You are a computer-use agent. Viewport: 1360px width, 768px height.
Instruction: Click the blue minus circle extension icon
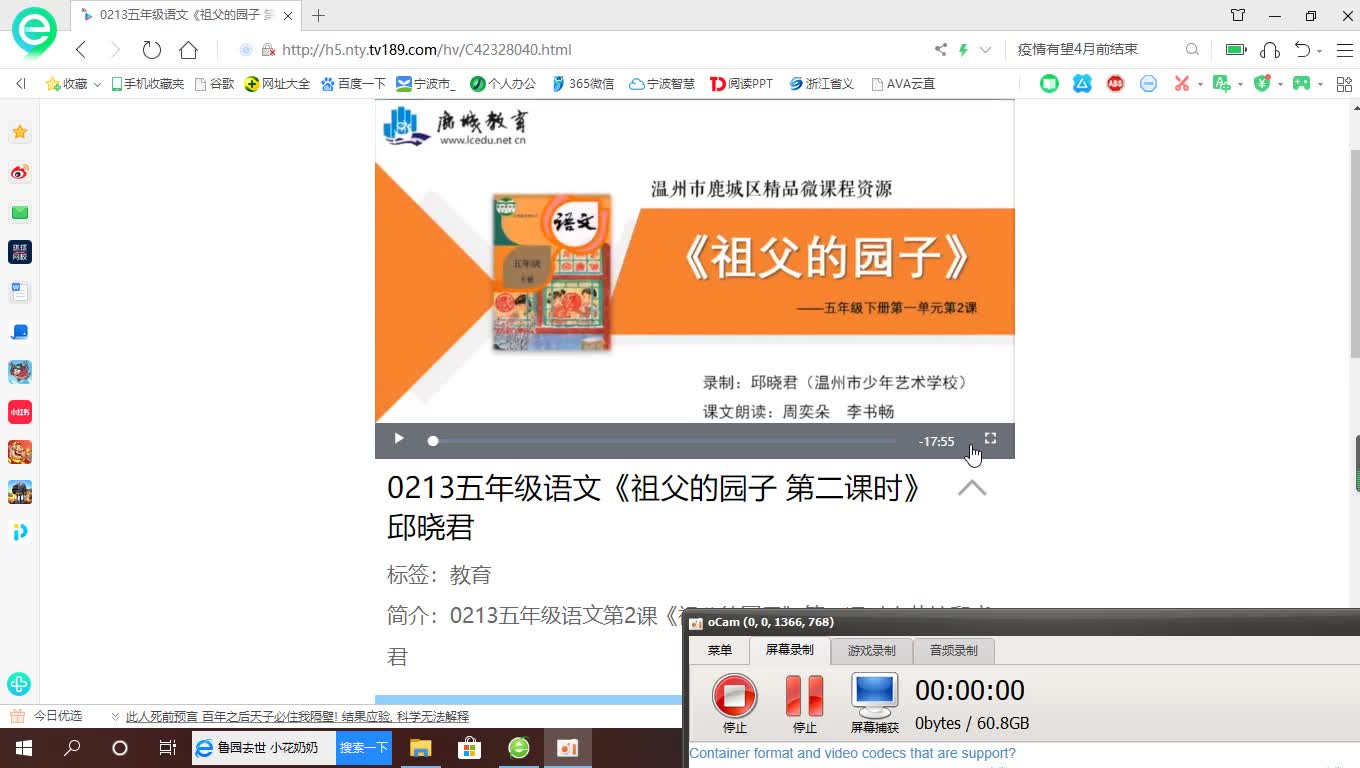(x=1148, y=84)
